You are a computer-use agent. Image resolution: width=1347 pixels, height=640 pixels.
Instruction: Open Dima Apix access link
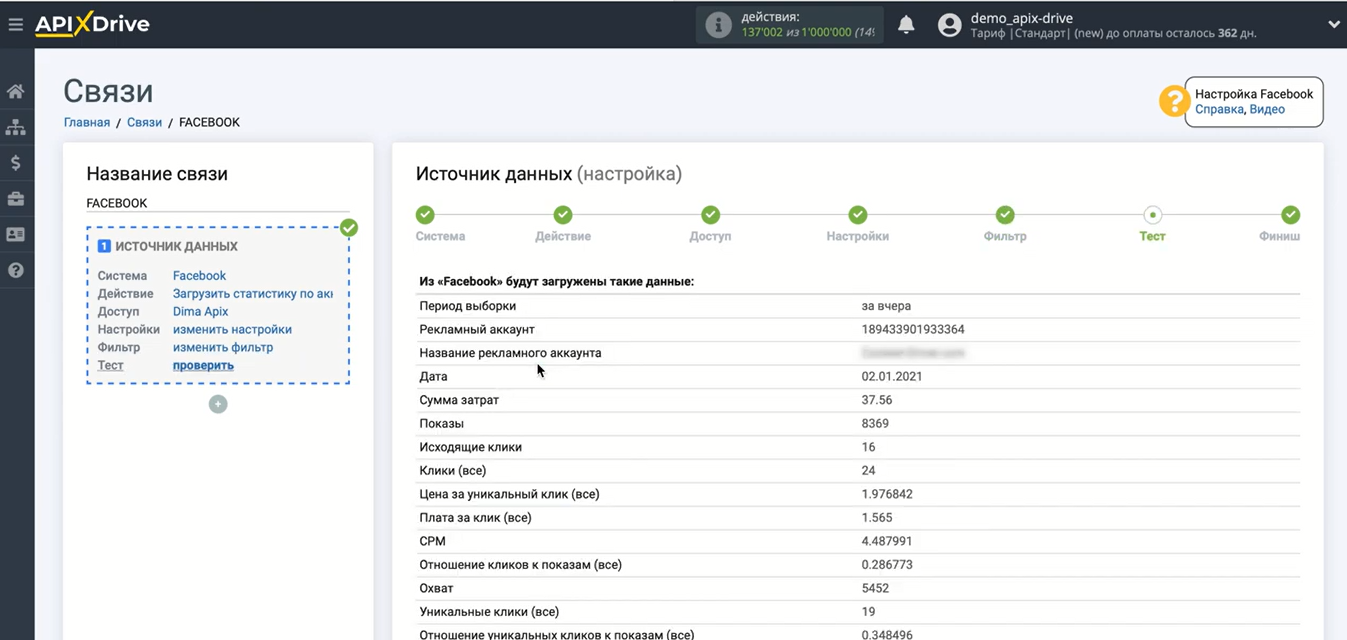pyautogui.click(x=201, y=312)
